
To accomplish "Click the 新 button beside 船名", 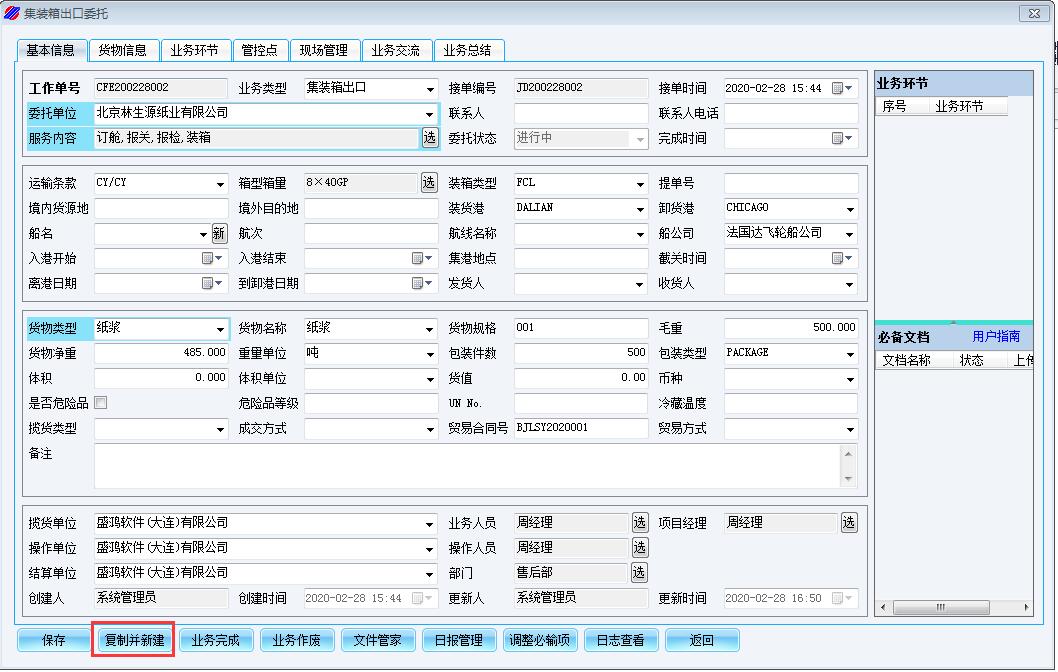I will 219,234.
